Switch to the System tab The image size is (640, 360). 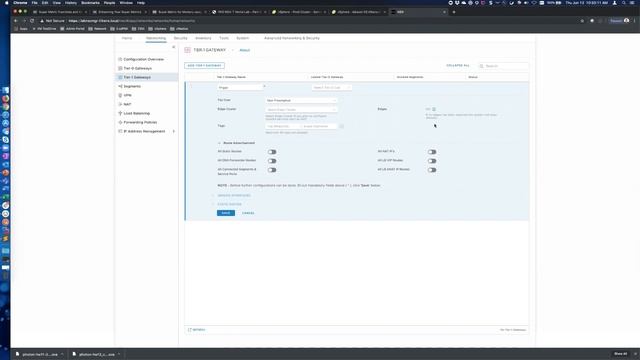coord(242,38)
